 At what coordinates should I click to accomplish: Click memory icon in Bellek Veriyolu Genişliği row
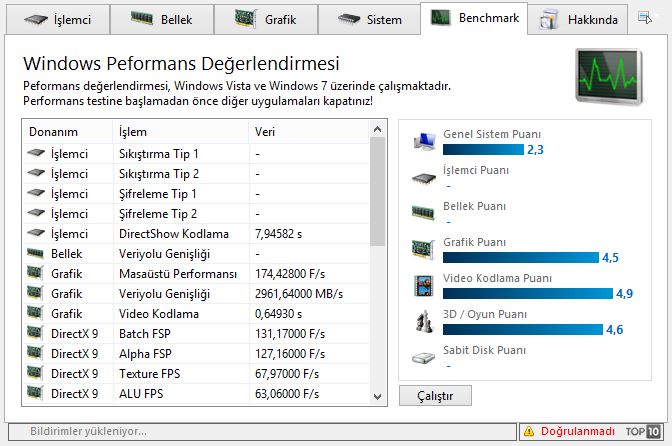click(x=35, y=254)
